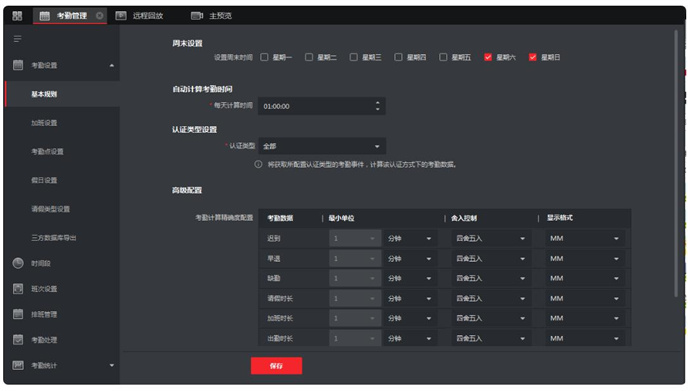Open the 迟到 row unit dropdown 分钟

point(410,238)
